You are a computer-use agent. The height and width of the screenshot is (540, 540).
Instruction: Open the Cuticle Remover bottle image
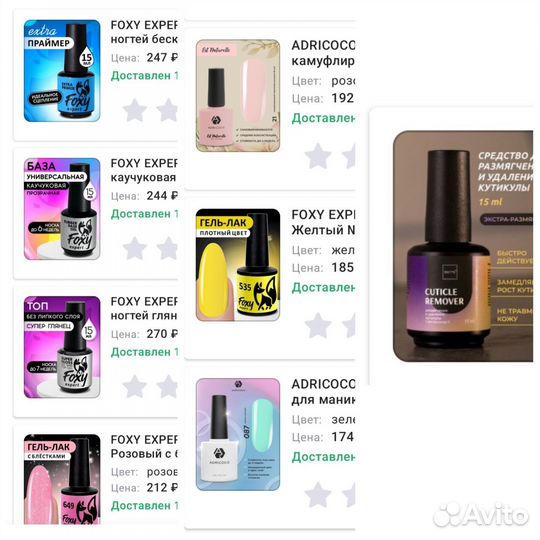click(x=463, y=246)
